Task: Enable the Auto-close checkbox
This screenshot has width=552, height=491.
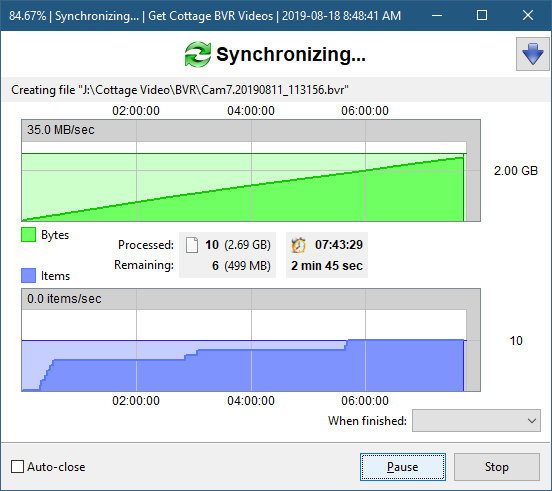Action: coord(17,467)
